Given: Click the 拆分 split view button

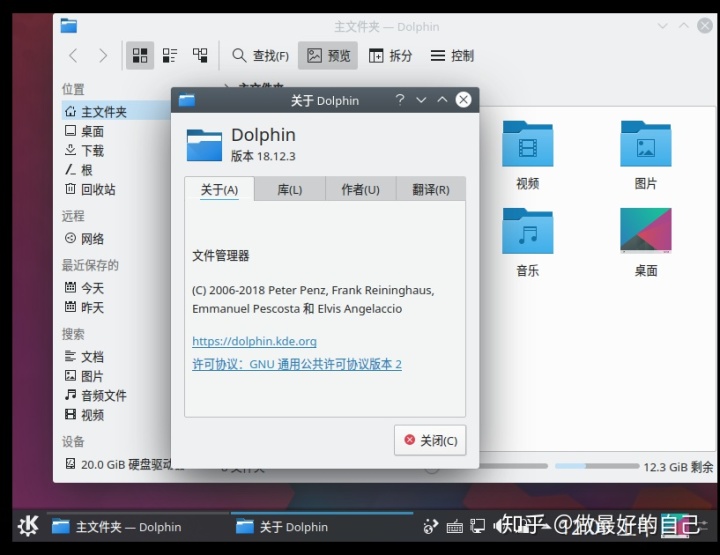Looking at the screenshot, I should coord(390,56).
